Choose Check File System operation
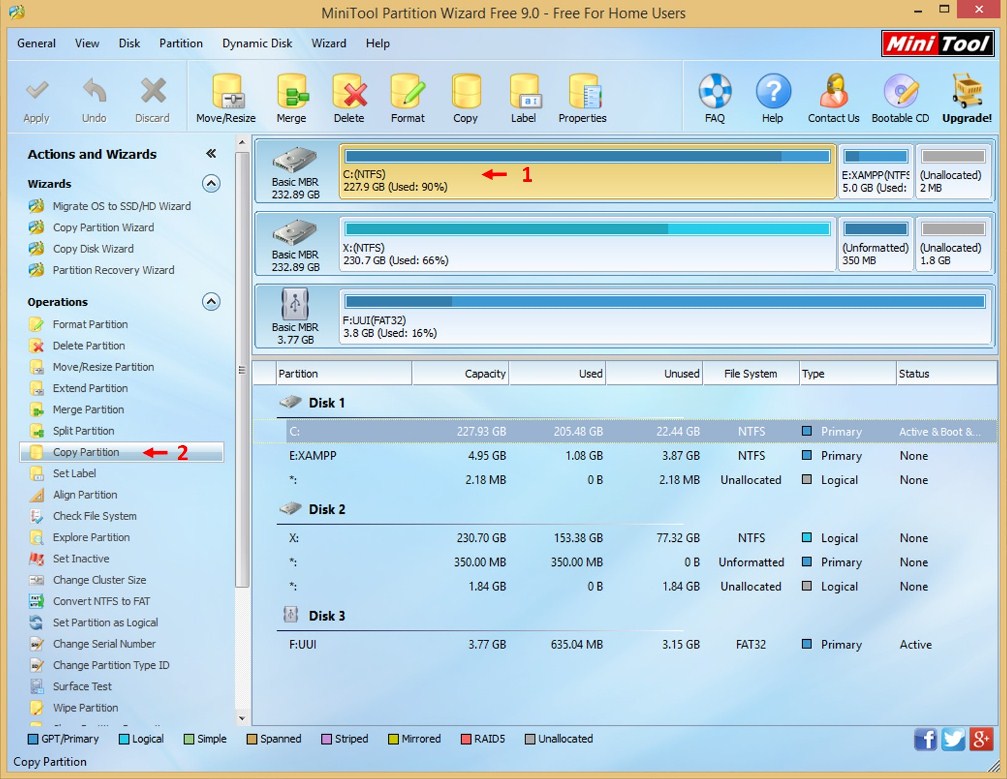Image resolution: width=1007 pixels, height=779 pixels. [94, 516]
